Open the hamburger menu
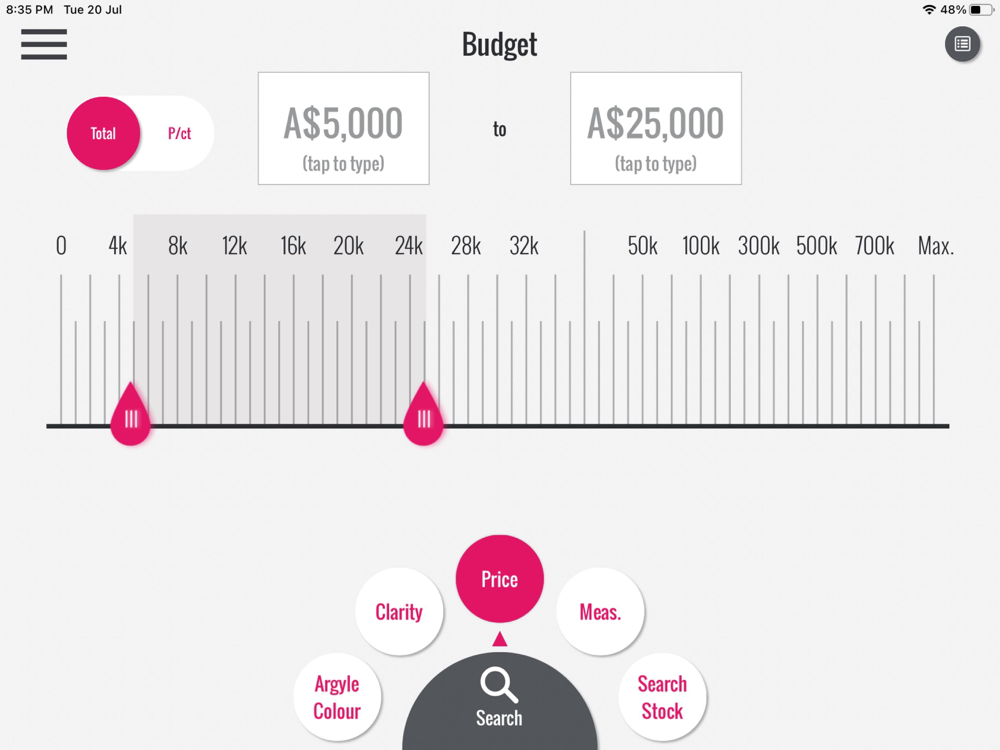The width and height of the screenshot is (1000, 750). (x=44, y=44)
